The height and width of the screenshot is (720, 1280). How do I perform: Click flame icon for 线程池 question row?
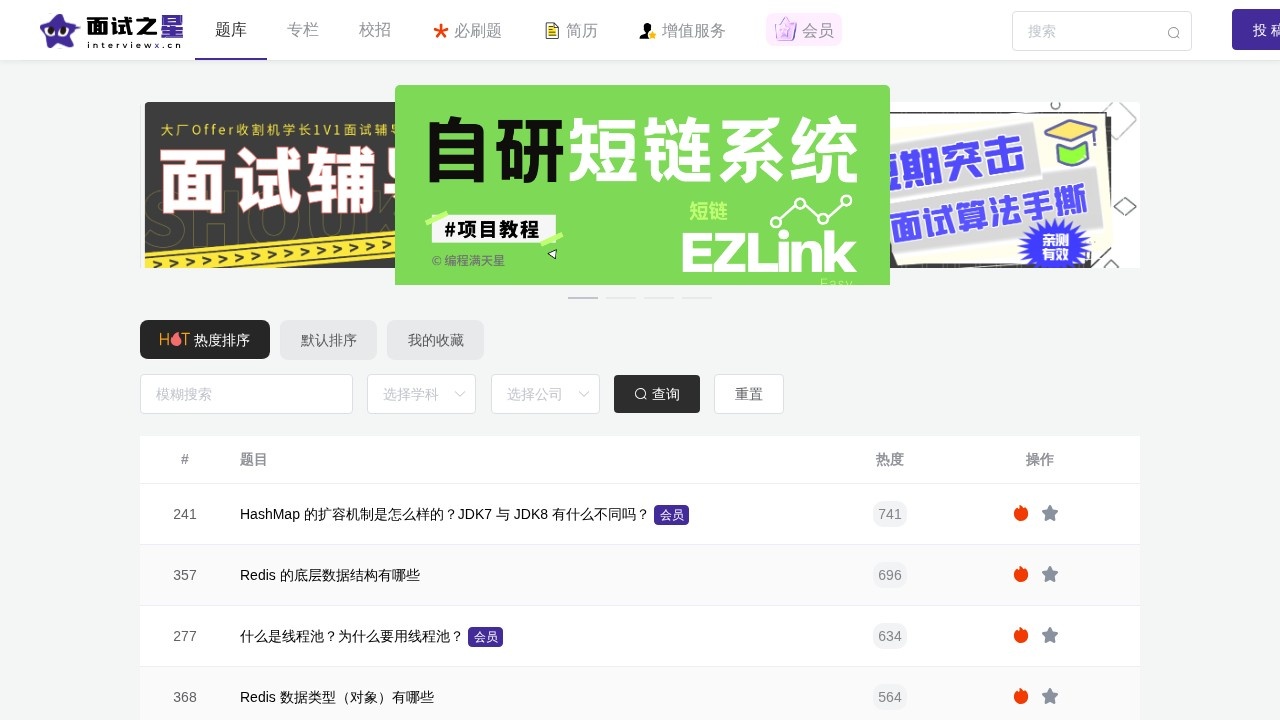pyautogui.click(x=1021, y=635)
